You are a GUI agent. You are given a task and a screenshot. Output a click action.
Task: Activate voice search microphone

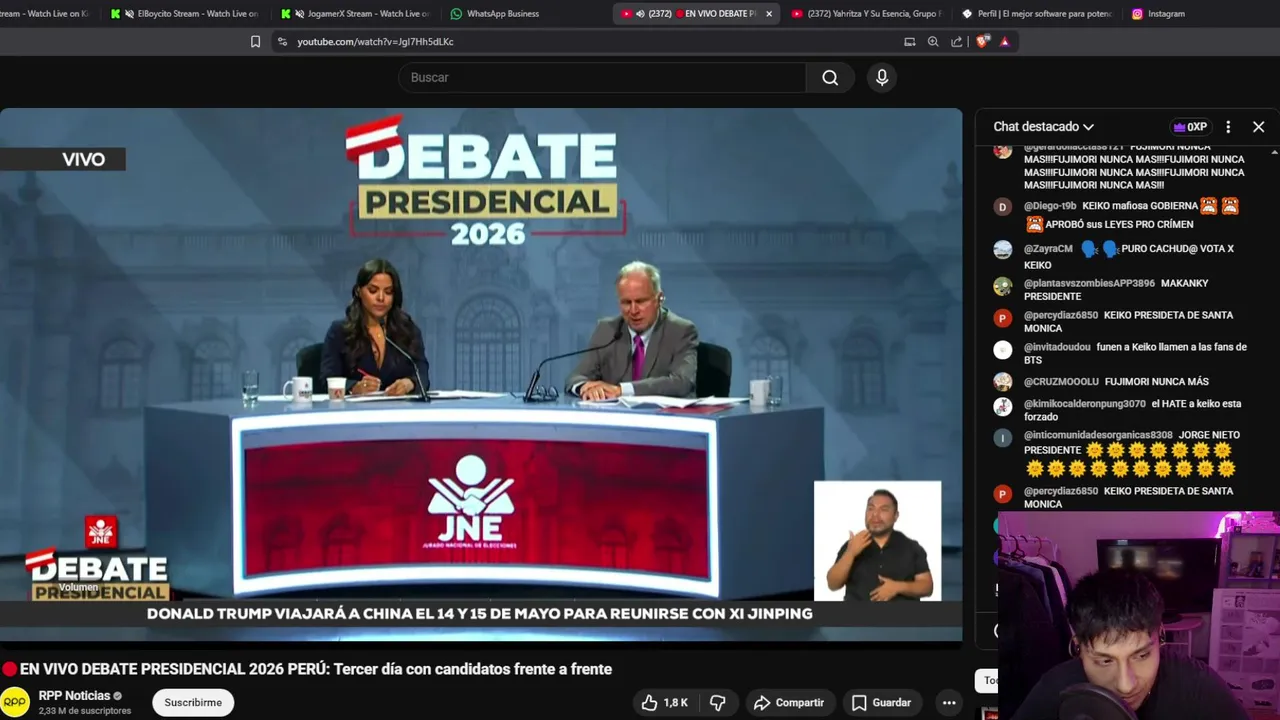click(x=881, y=77)
